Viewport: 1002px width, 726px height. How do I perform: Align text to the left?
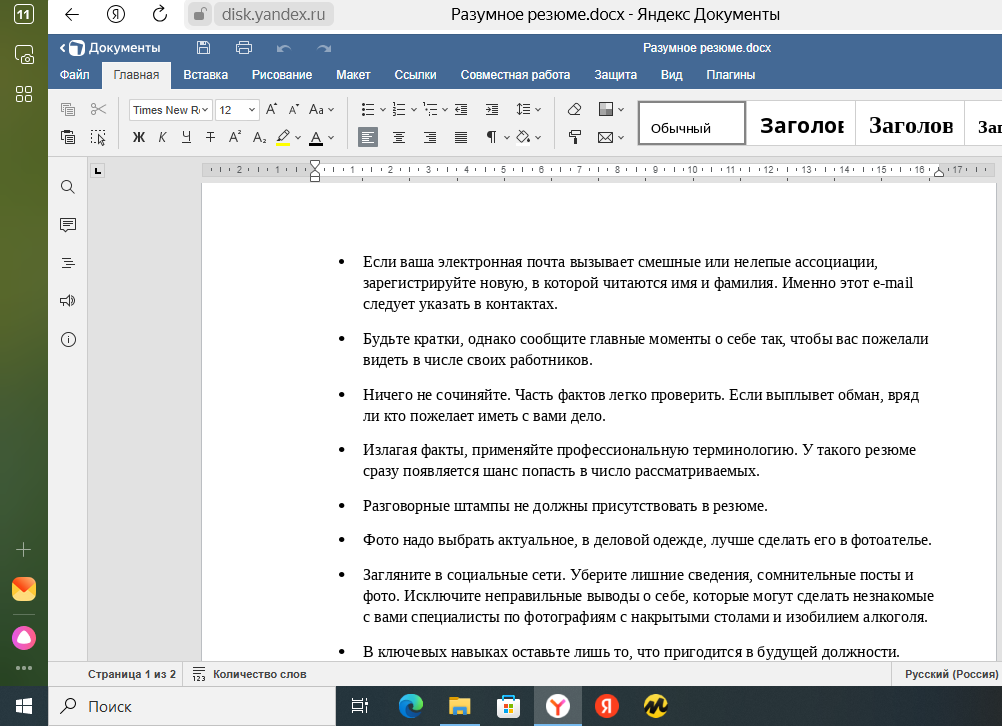pos(367,137)
